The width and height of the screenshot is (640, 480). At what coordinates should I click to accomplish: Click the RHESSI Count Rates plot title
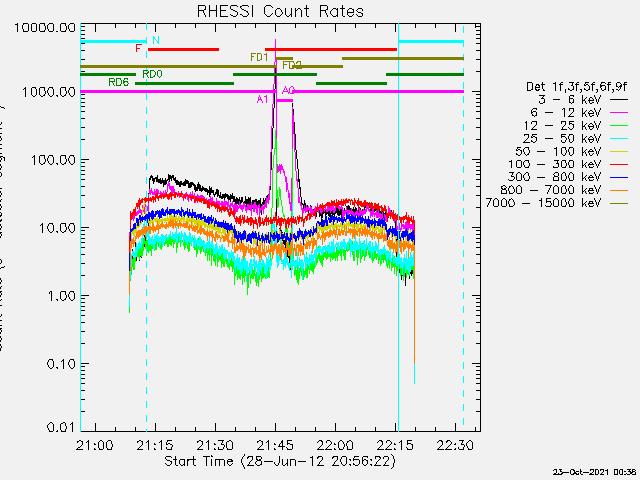coord(280,11)
